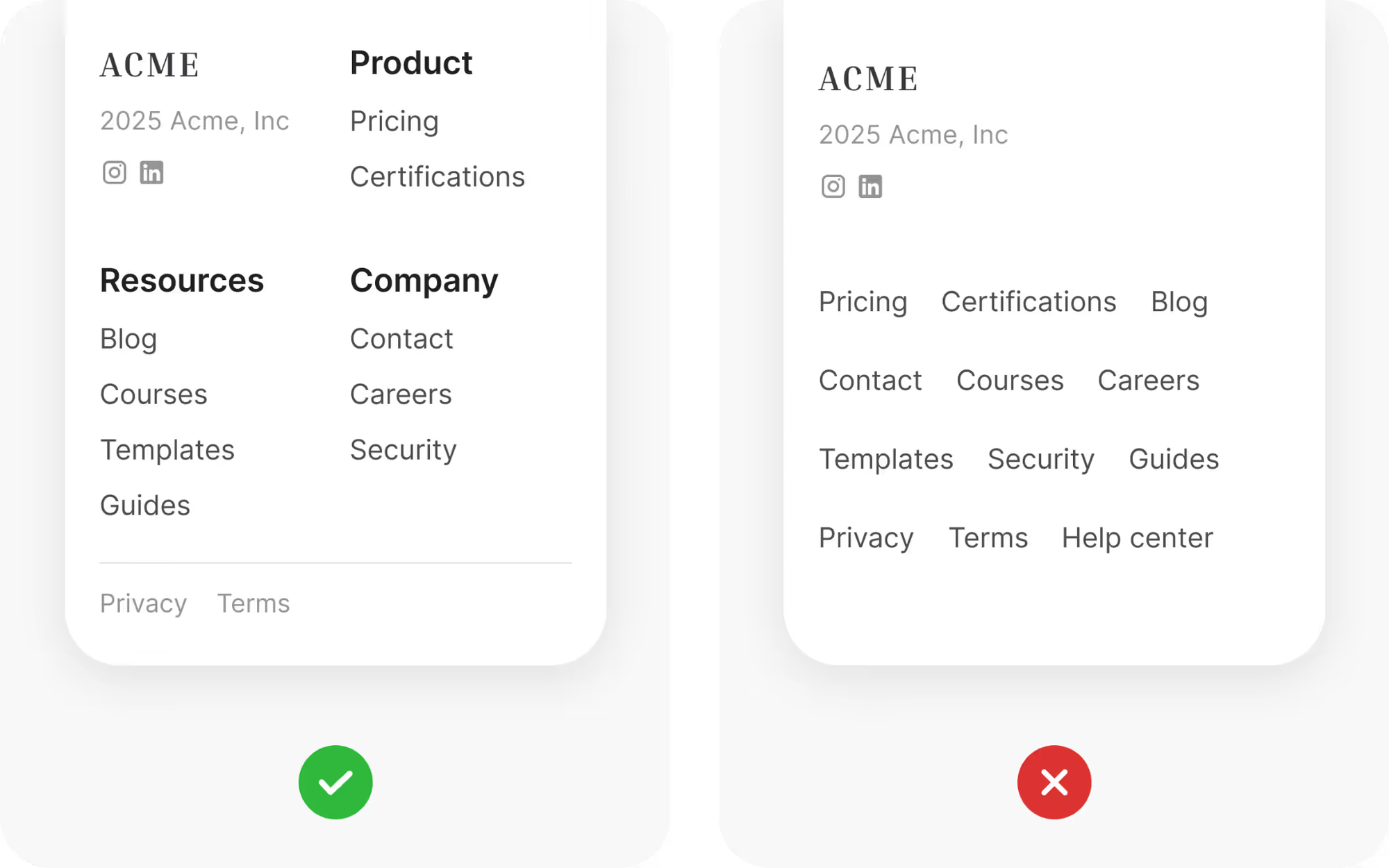Click the Instagram icon in the left footer
The image size is (1389, 868).
coord(115,172)
